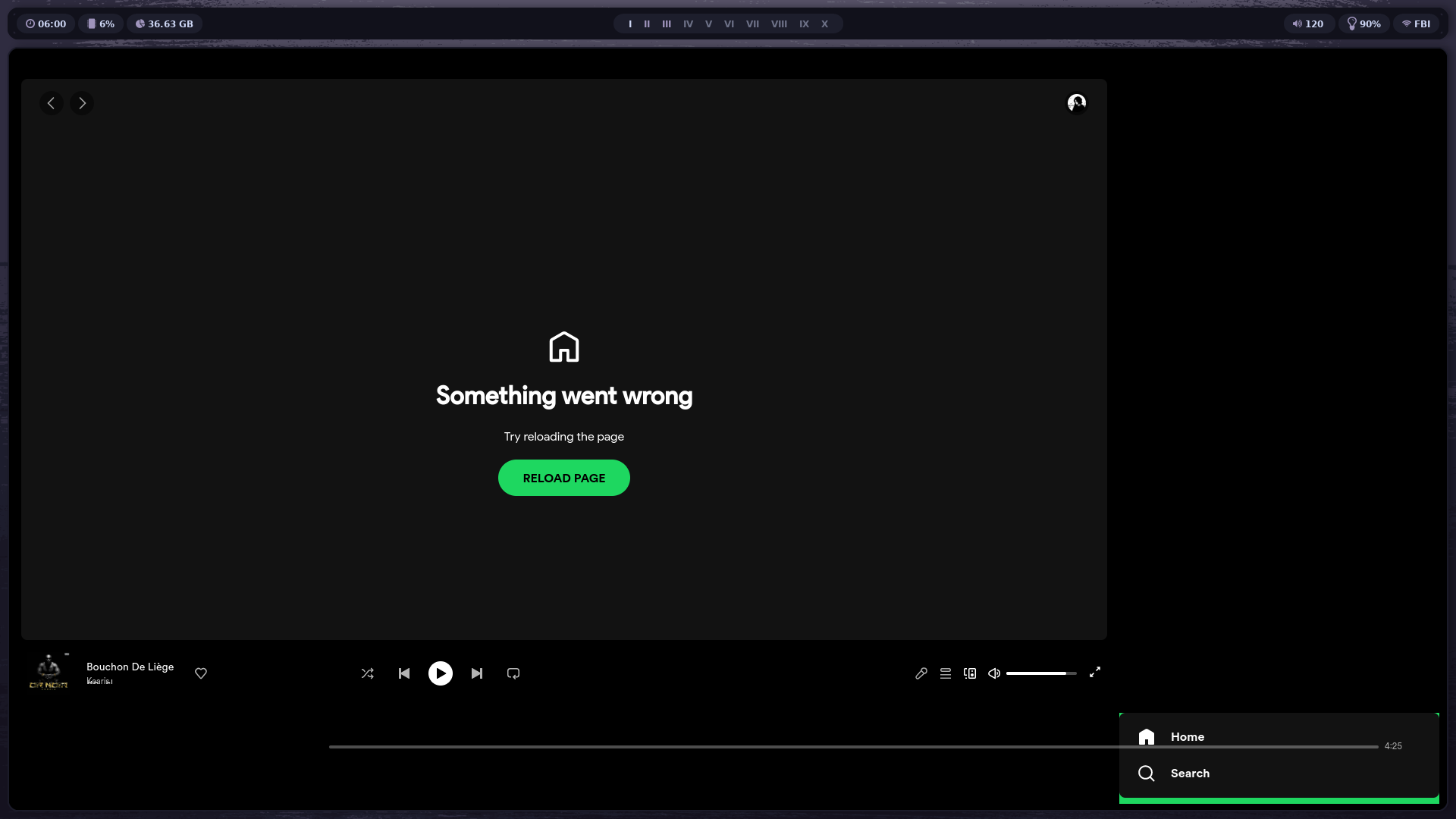
Task: Toggle shuffle mode
Action: coord(368,673)
